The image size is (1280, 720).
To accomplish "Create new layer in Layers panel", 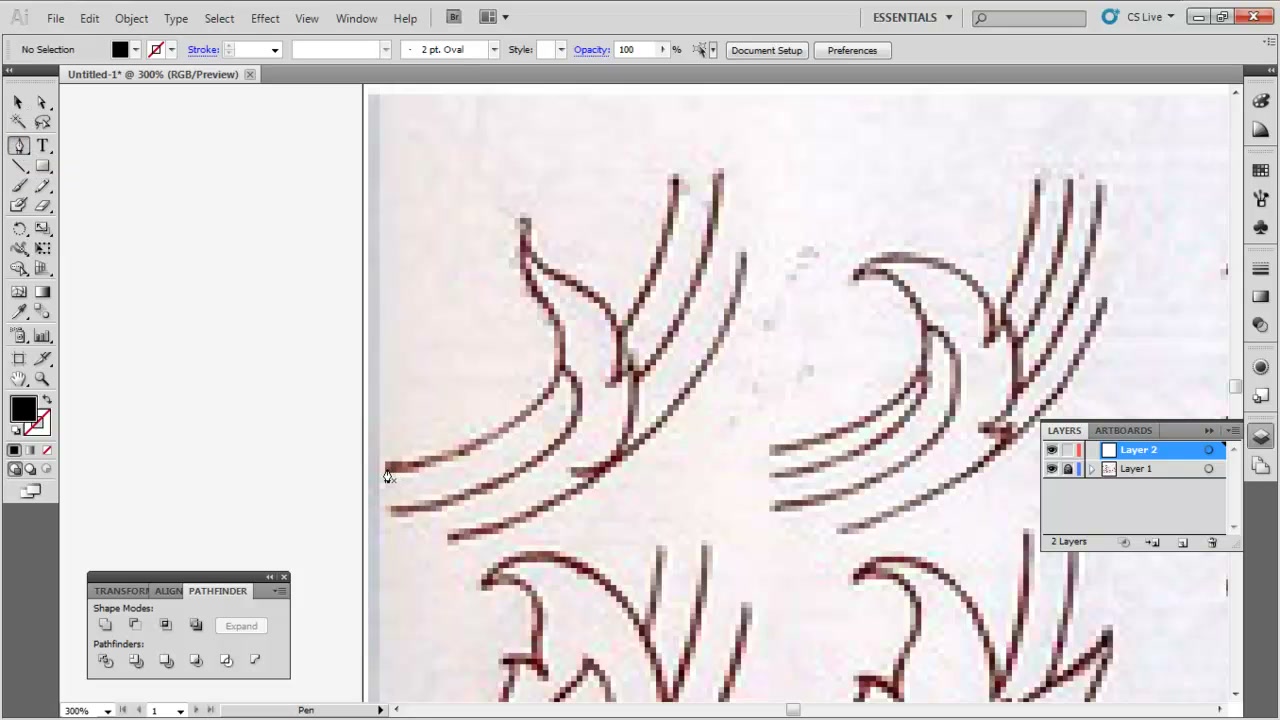I will (x=1182, y=542).
